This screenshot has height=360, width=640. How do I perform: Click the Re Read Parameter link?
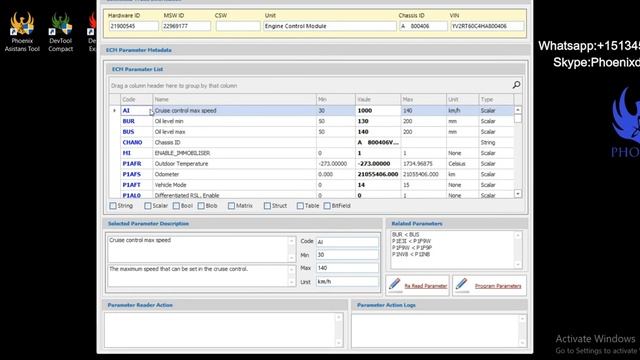pos(426,286)
